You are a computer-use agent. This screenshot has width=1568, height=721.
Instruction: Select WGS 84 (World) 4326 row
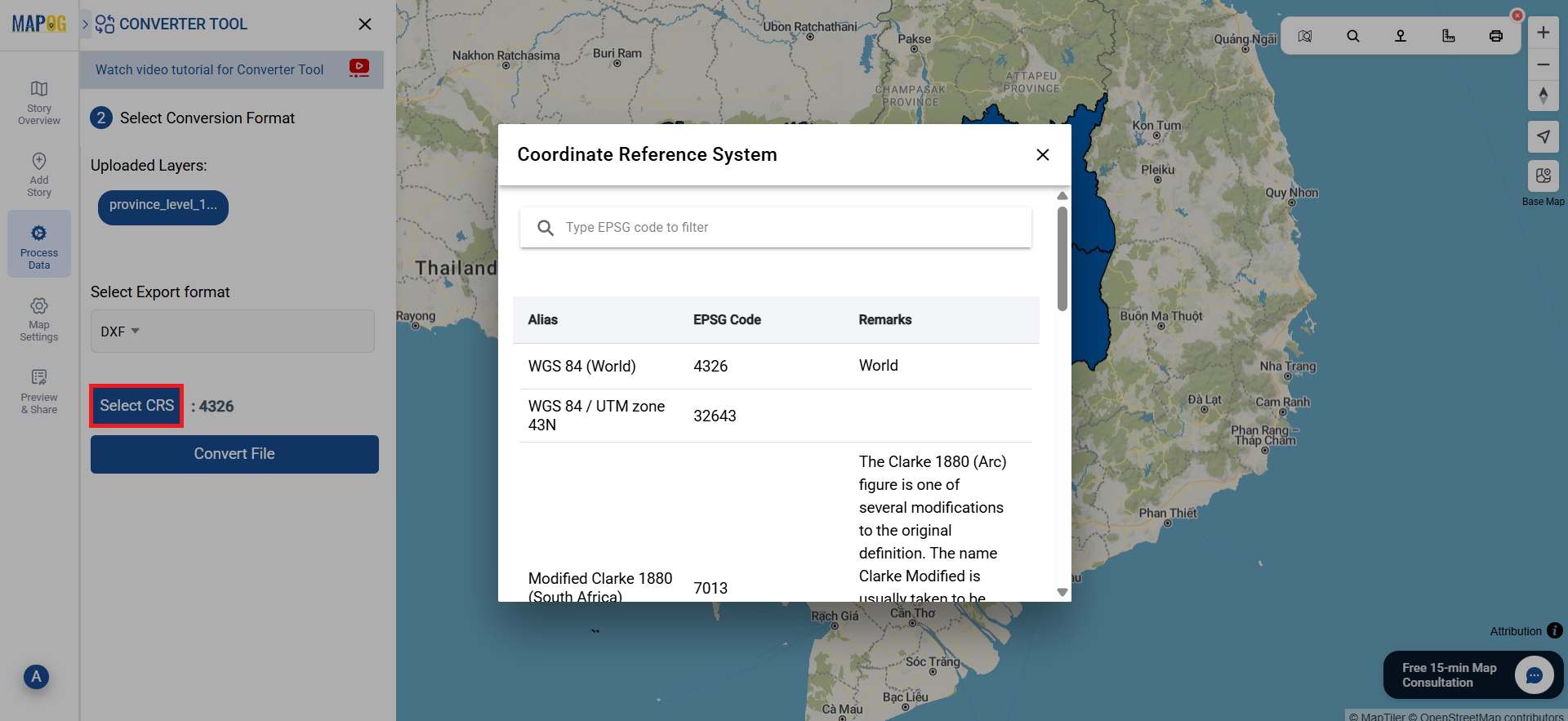coord(776,366)
